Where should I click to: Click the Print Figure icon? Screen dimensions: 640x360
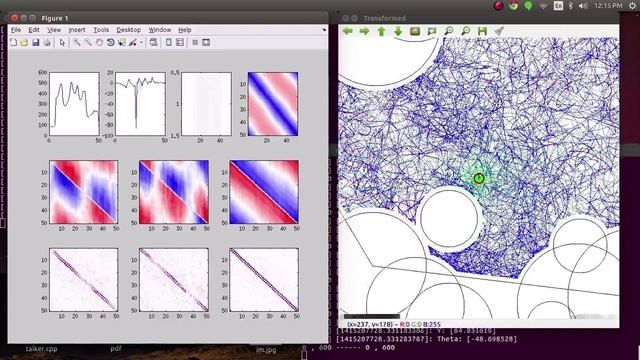[x=47, y=42]
